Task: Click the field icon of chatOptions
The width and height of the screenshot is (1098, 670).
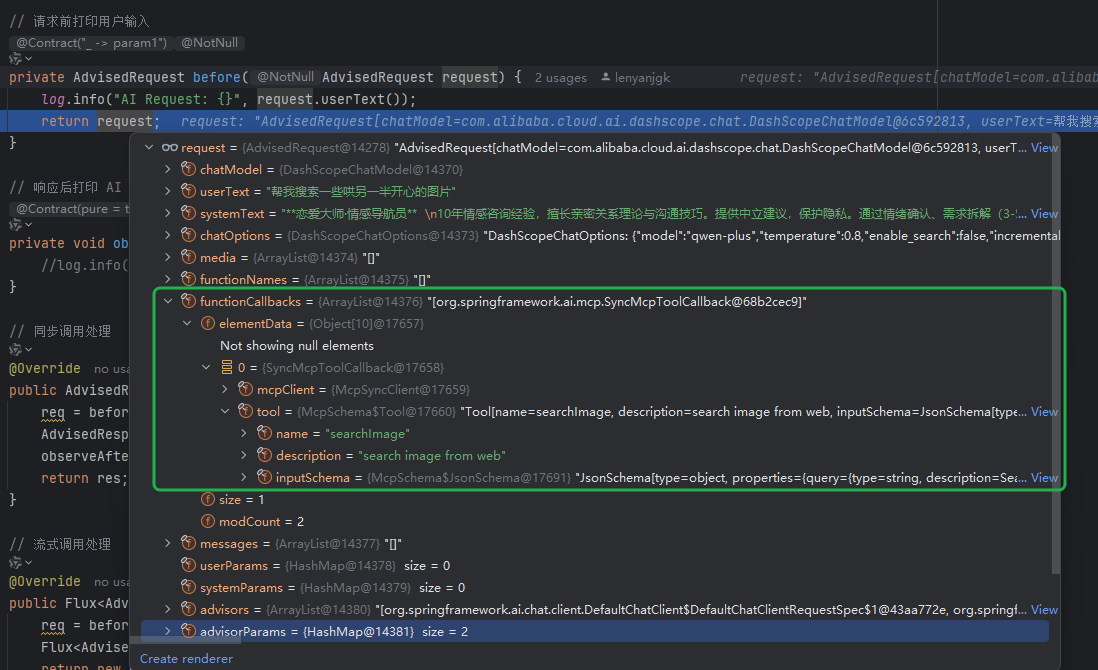Action: coord(188,235)
